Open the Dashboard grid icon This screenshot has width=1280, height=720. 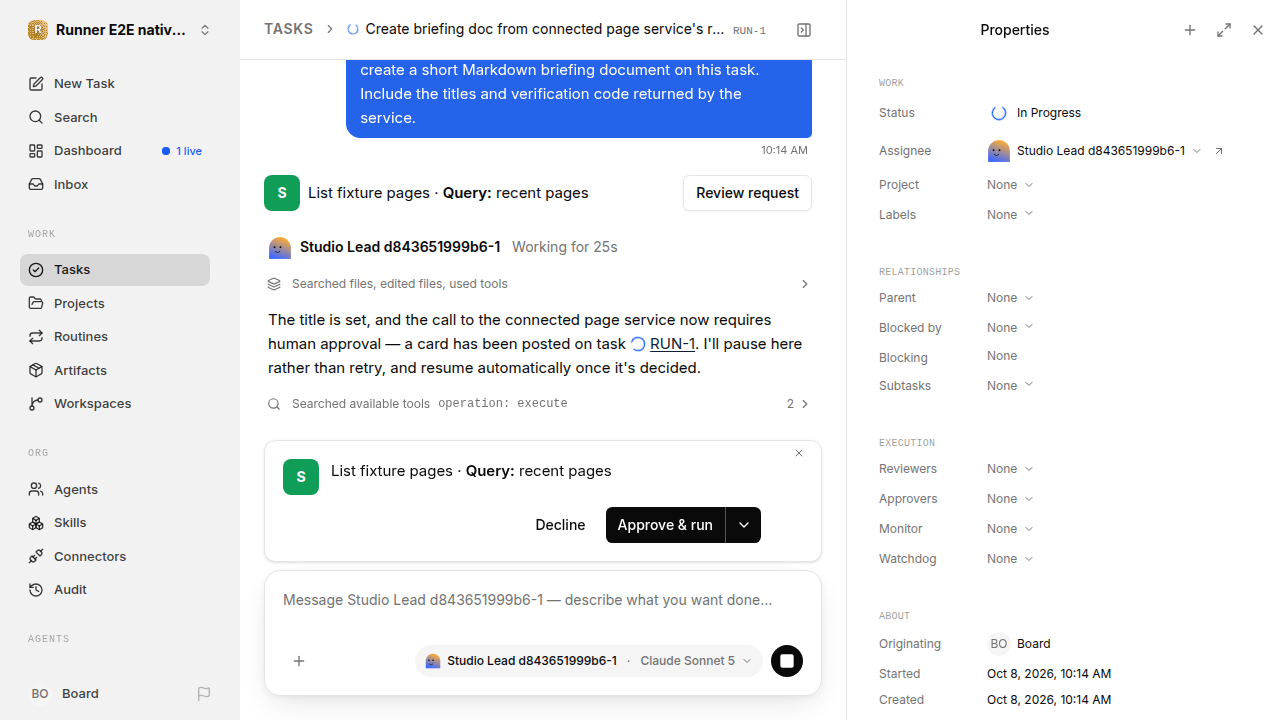[36, 151]
